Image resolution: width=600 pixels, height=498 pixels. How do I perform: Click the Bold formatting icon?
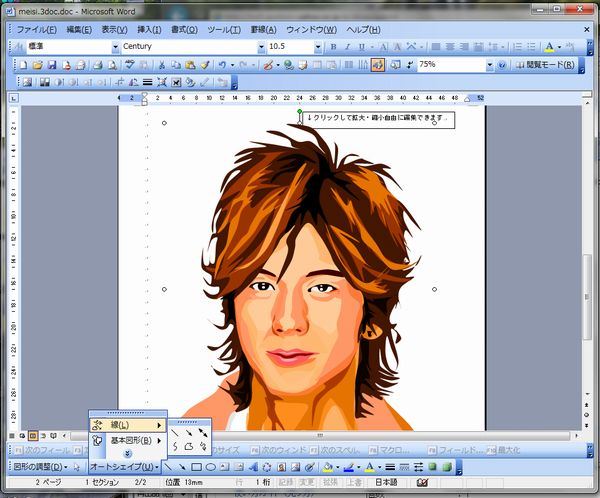pos(333,47)
